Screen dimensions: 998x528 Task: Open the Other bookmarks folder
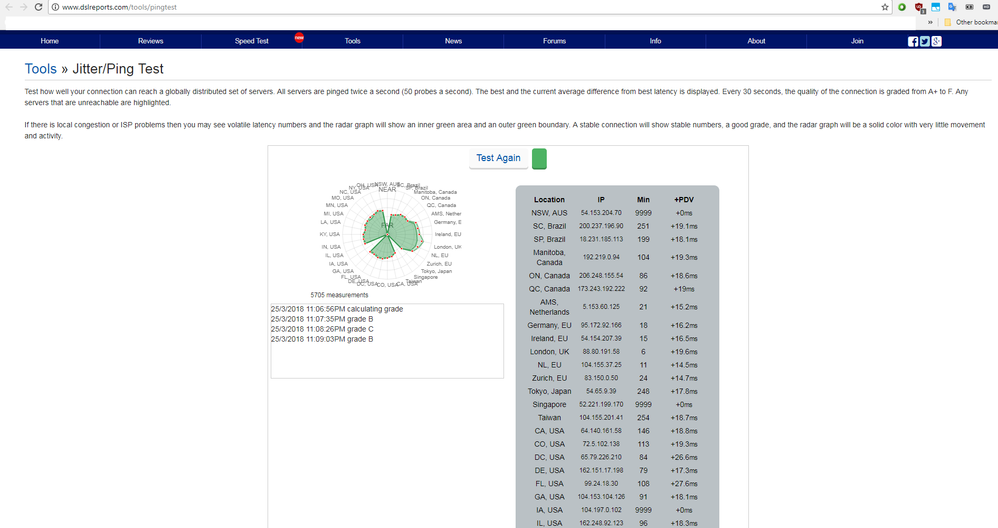tap(970, 21)
